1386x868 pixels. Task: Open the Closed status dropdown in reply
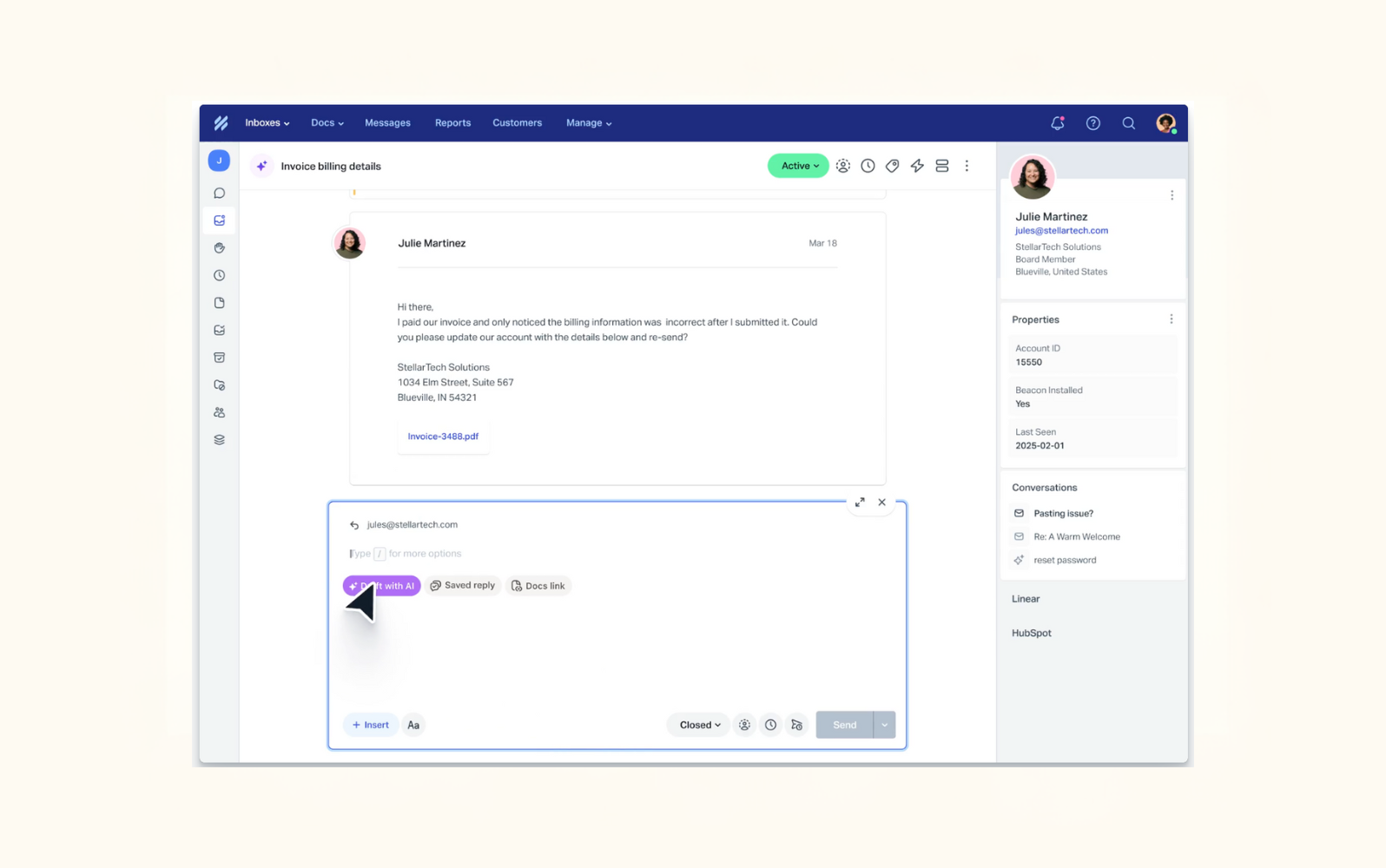(699, 725)
